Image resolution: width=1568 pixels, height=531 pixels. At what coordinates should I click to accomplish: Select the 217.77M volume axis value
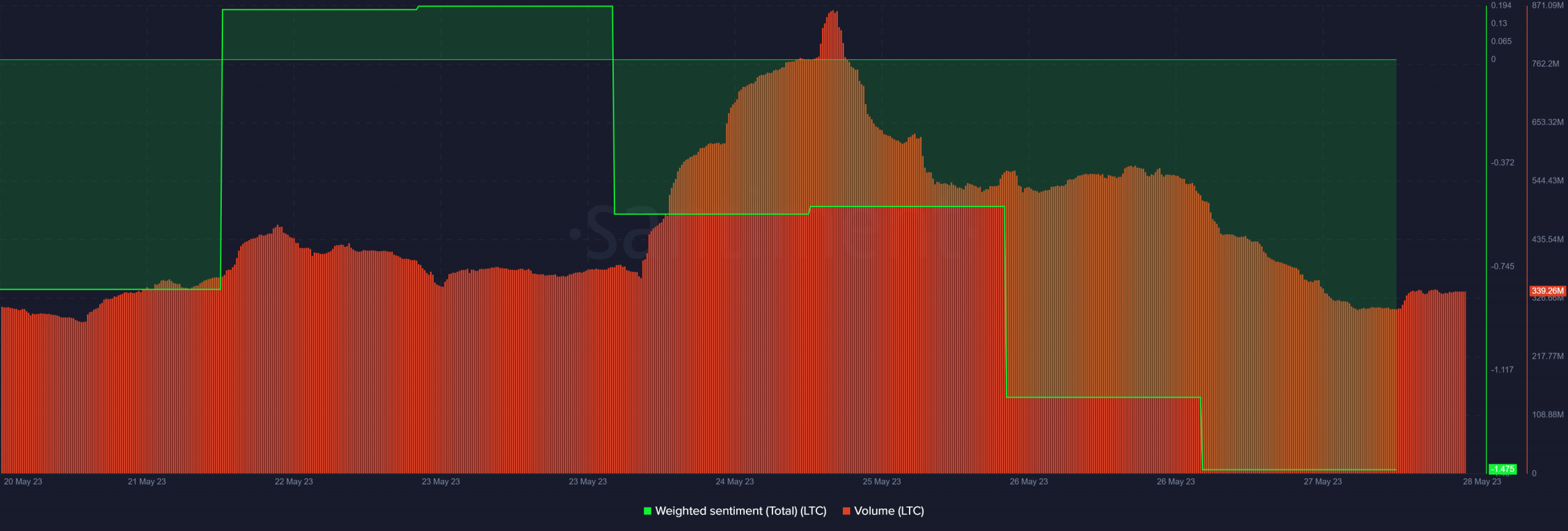coord(1548,356)
